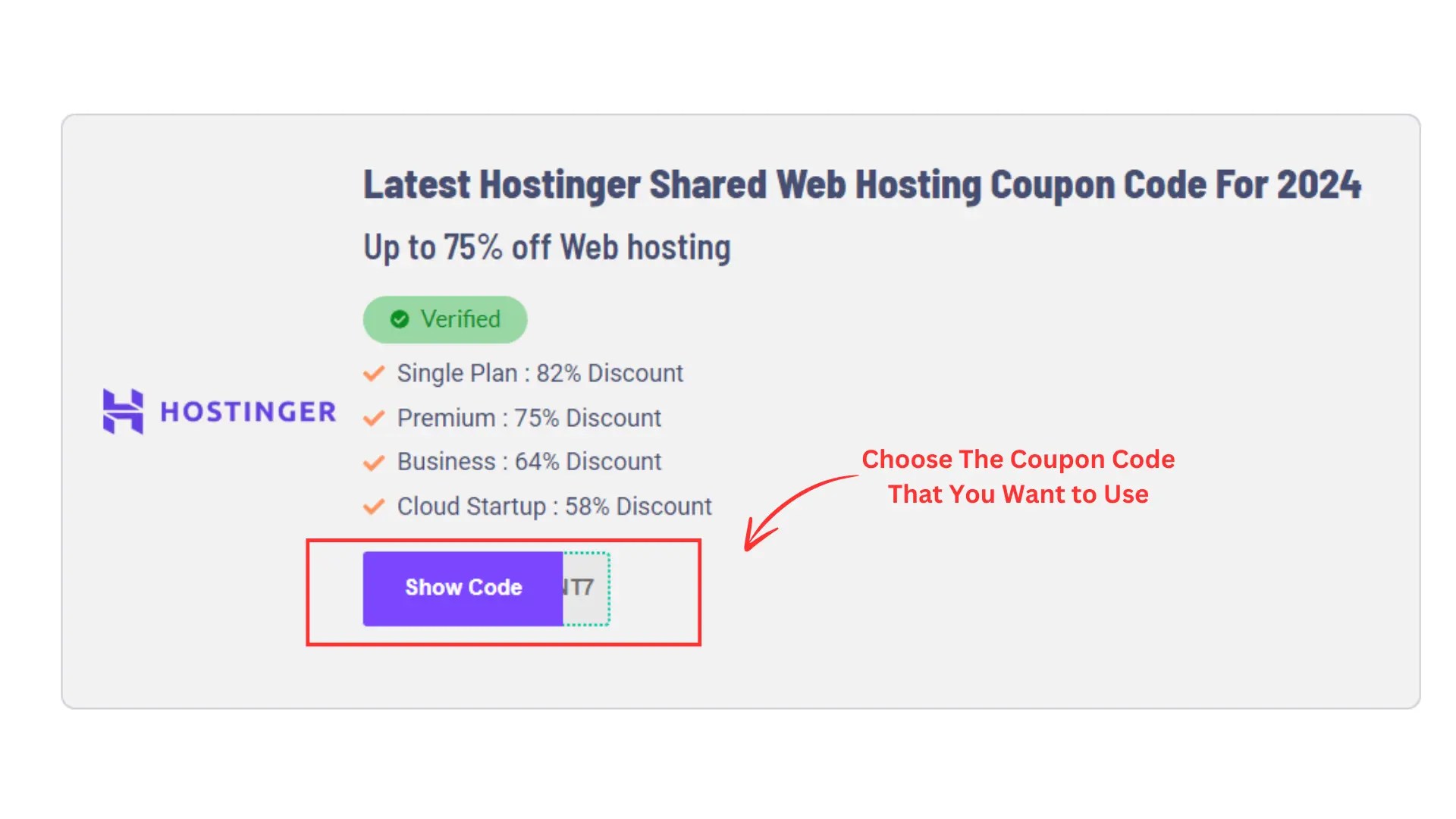Click the Premium Plan discount checkmark
This screenshot has width=1456, height=819.
coord(375,417)
